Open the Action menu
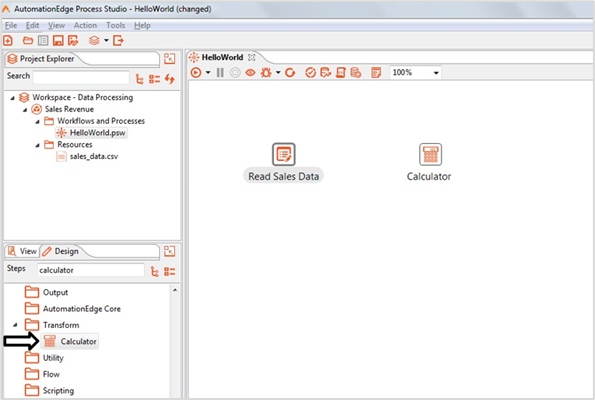 point(85,25)
